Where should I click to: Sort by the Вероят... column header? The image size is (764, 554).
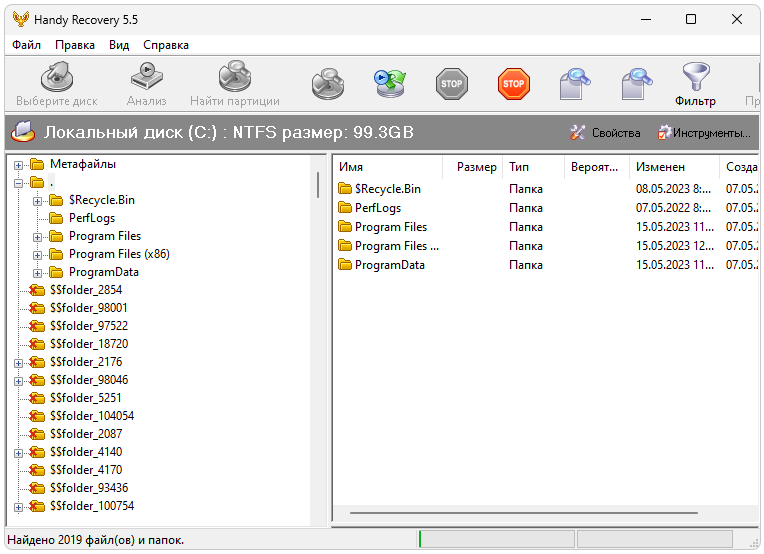[x=597, y=167]
